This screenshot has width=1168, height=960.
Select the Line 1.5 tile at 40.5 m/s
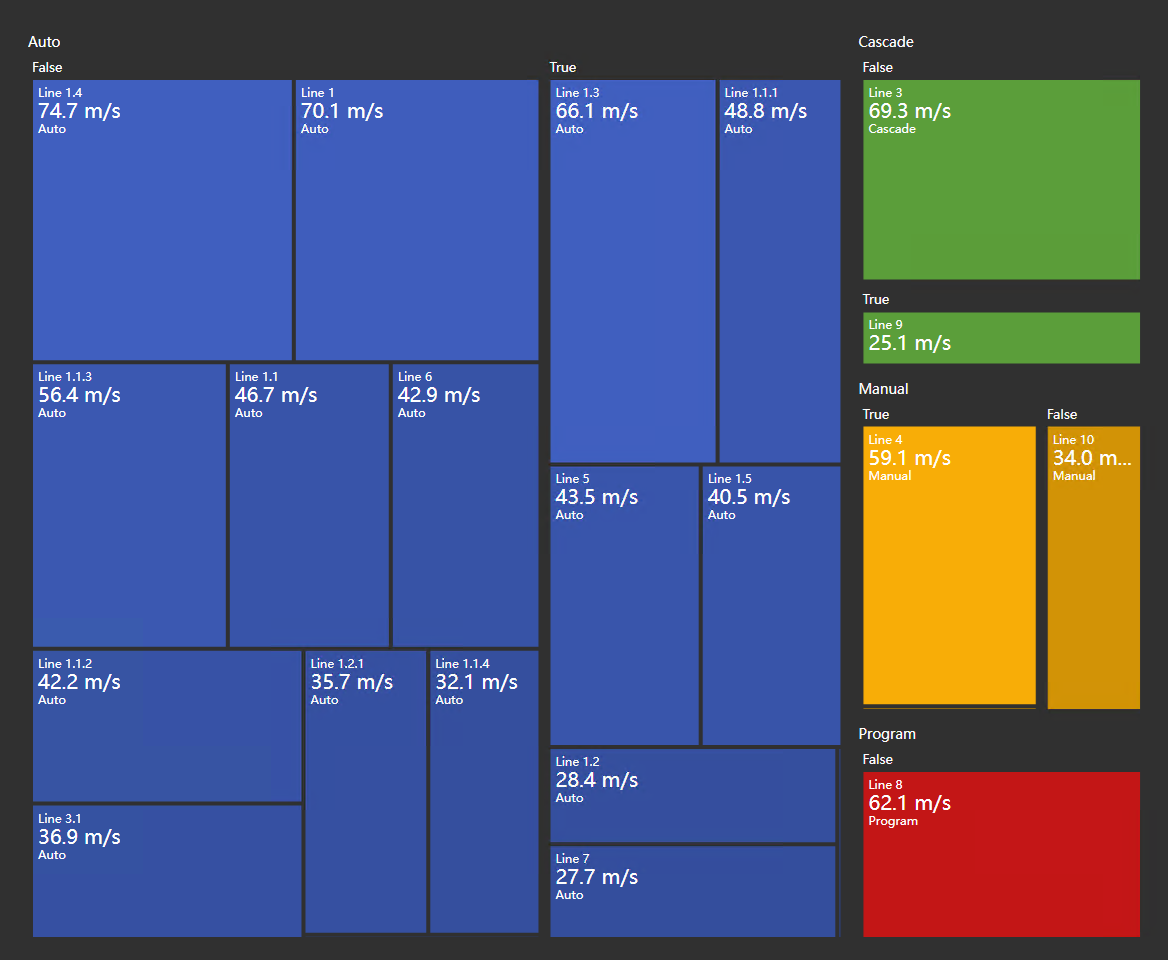[772, 606]
